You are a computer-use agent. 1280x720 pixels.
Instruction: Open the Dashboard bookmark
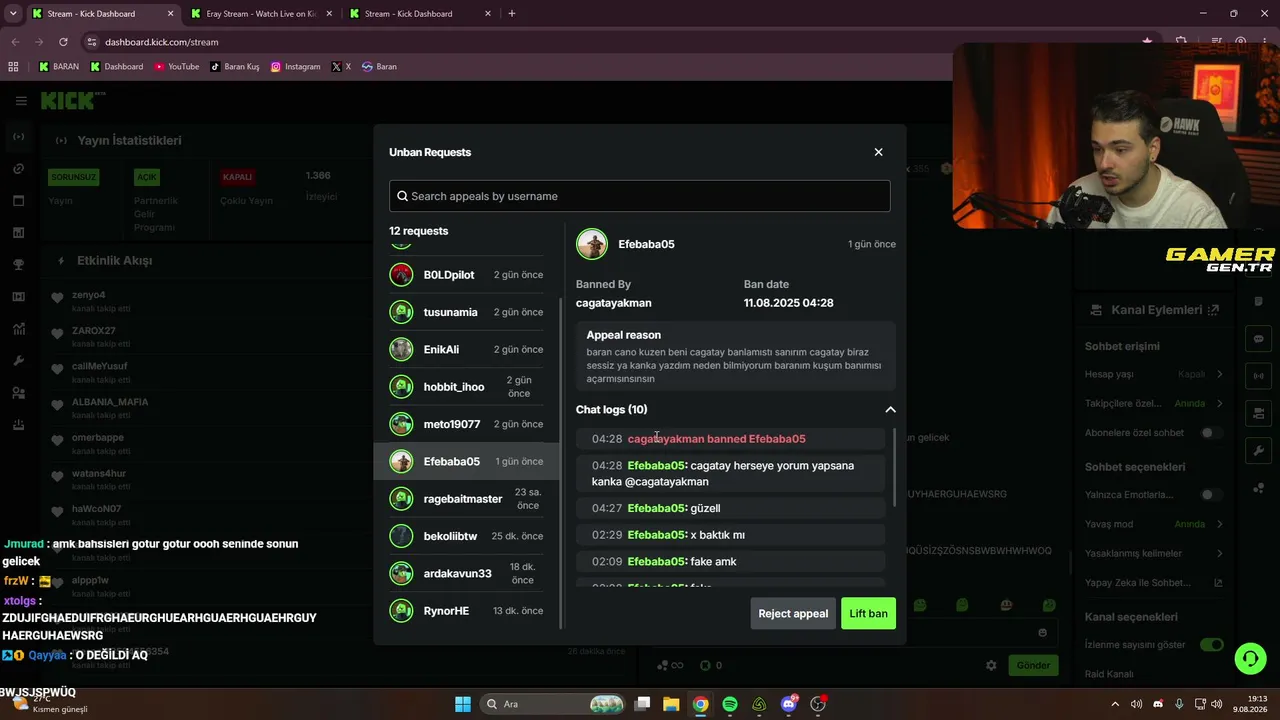(x=116, y=67)
